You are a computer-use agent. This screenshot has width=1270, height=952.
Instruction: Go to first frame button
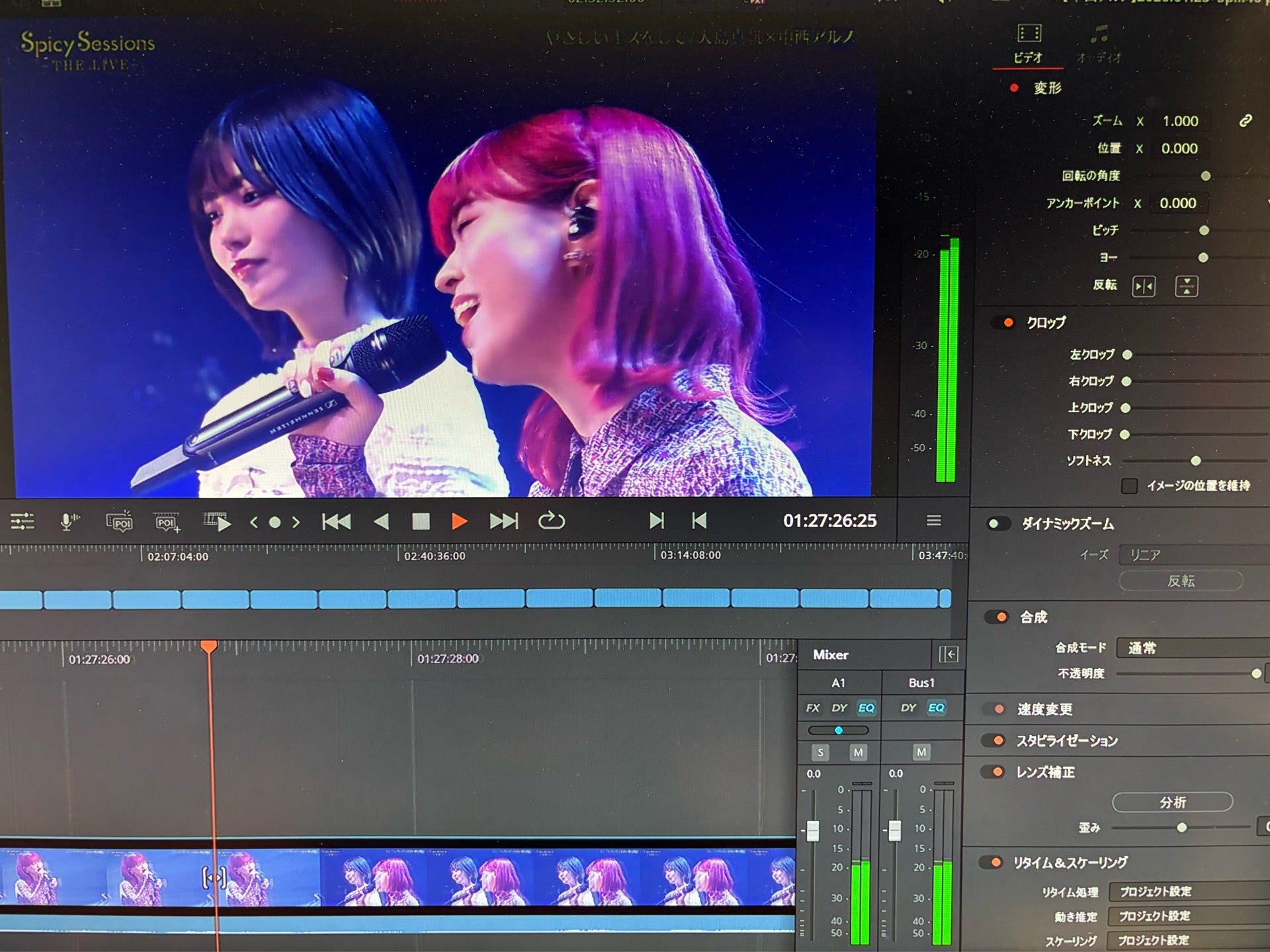pyautogui.click(x=336, y=522)
